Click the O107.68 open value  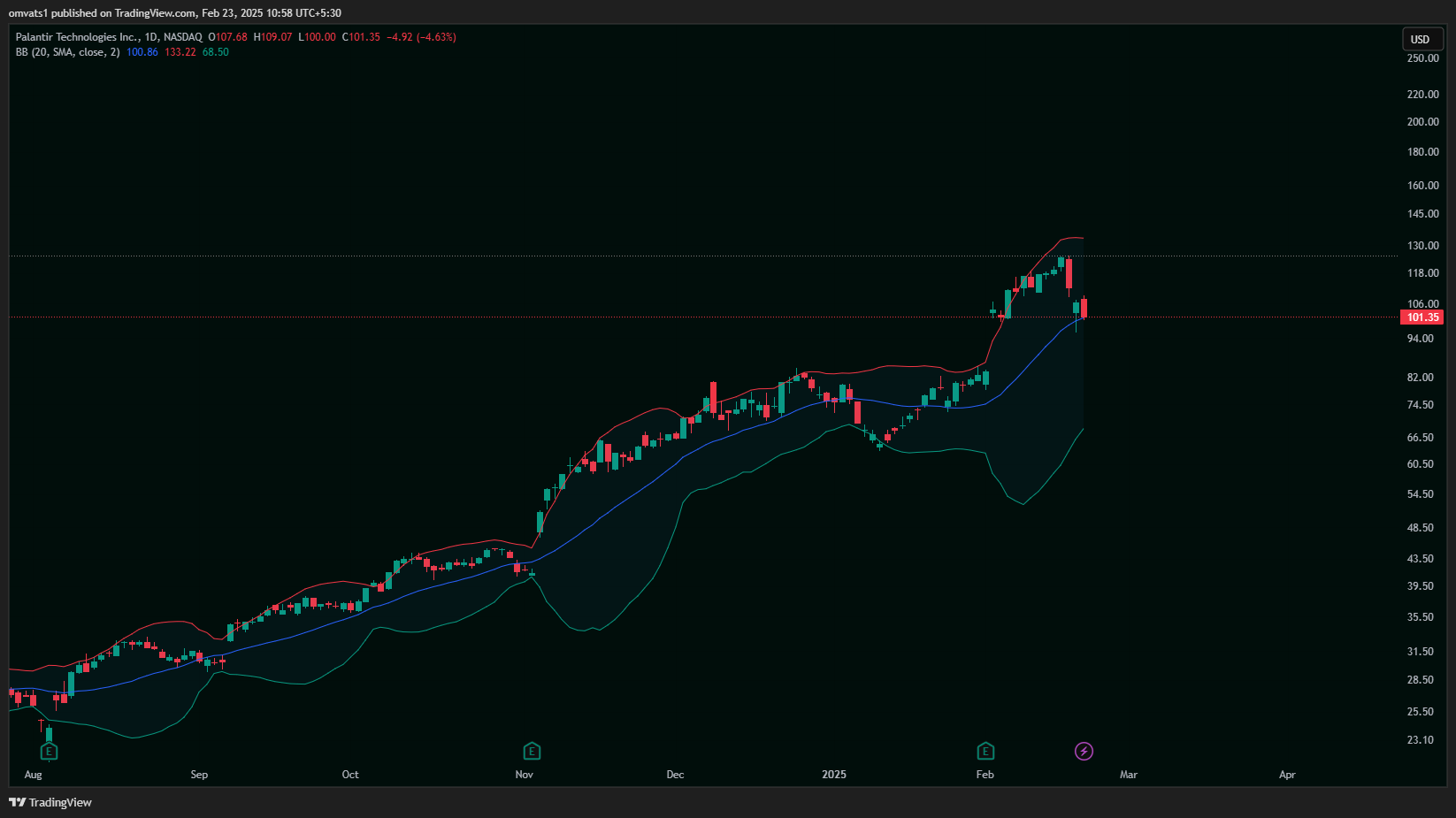point(228,37)
